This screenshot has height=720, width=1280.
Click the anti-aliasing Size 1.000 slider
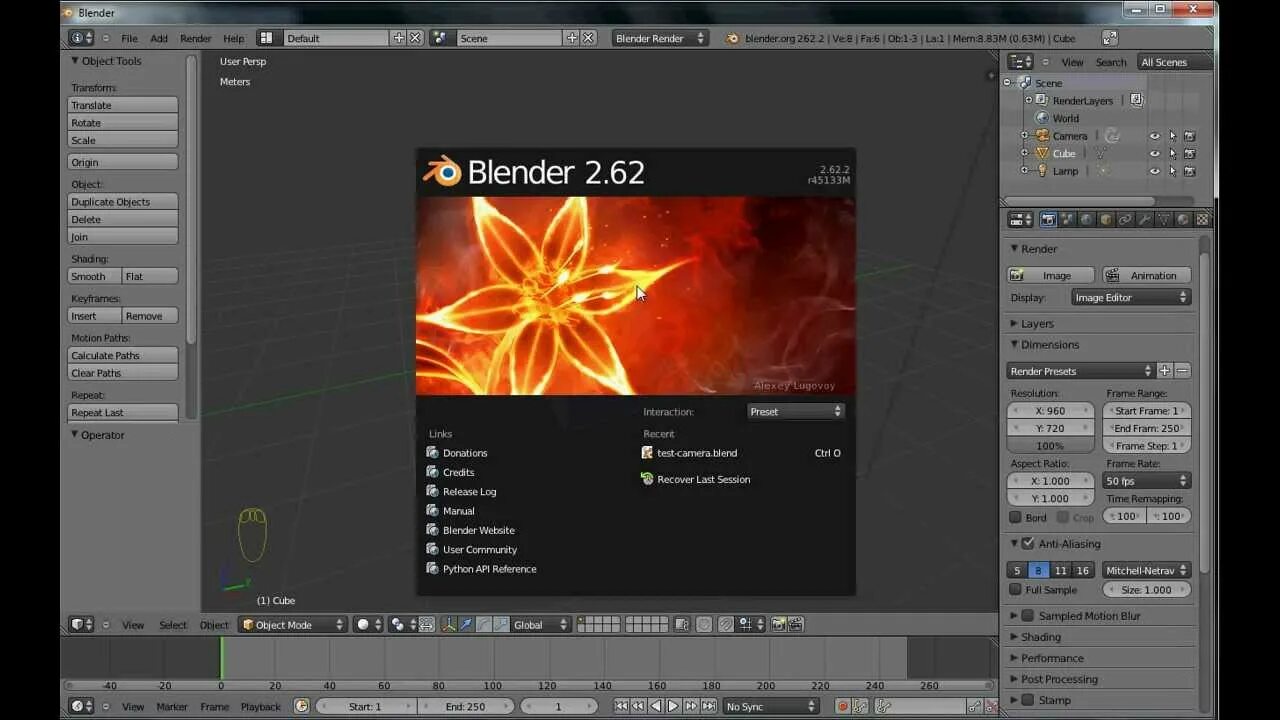(1147, 590)
